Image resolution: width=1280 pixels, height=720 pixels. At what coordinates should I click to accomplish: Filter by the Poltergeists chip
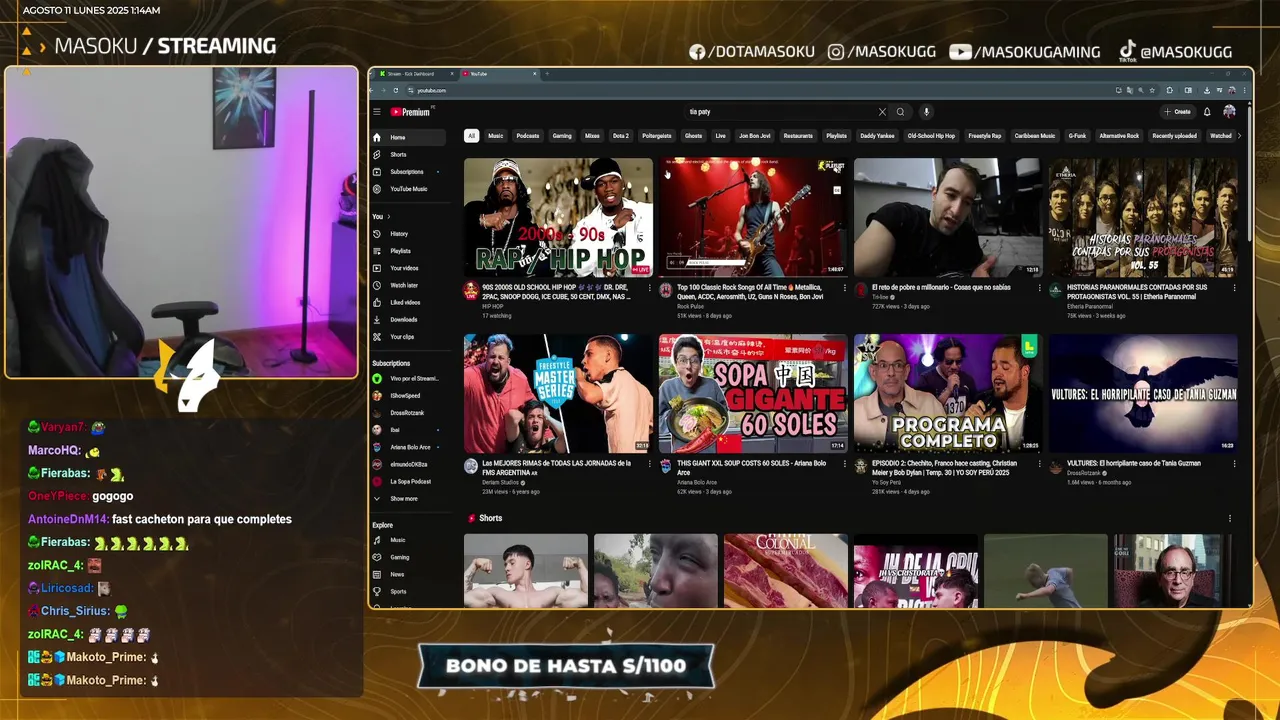[x=657, y=136]
